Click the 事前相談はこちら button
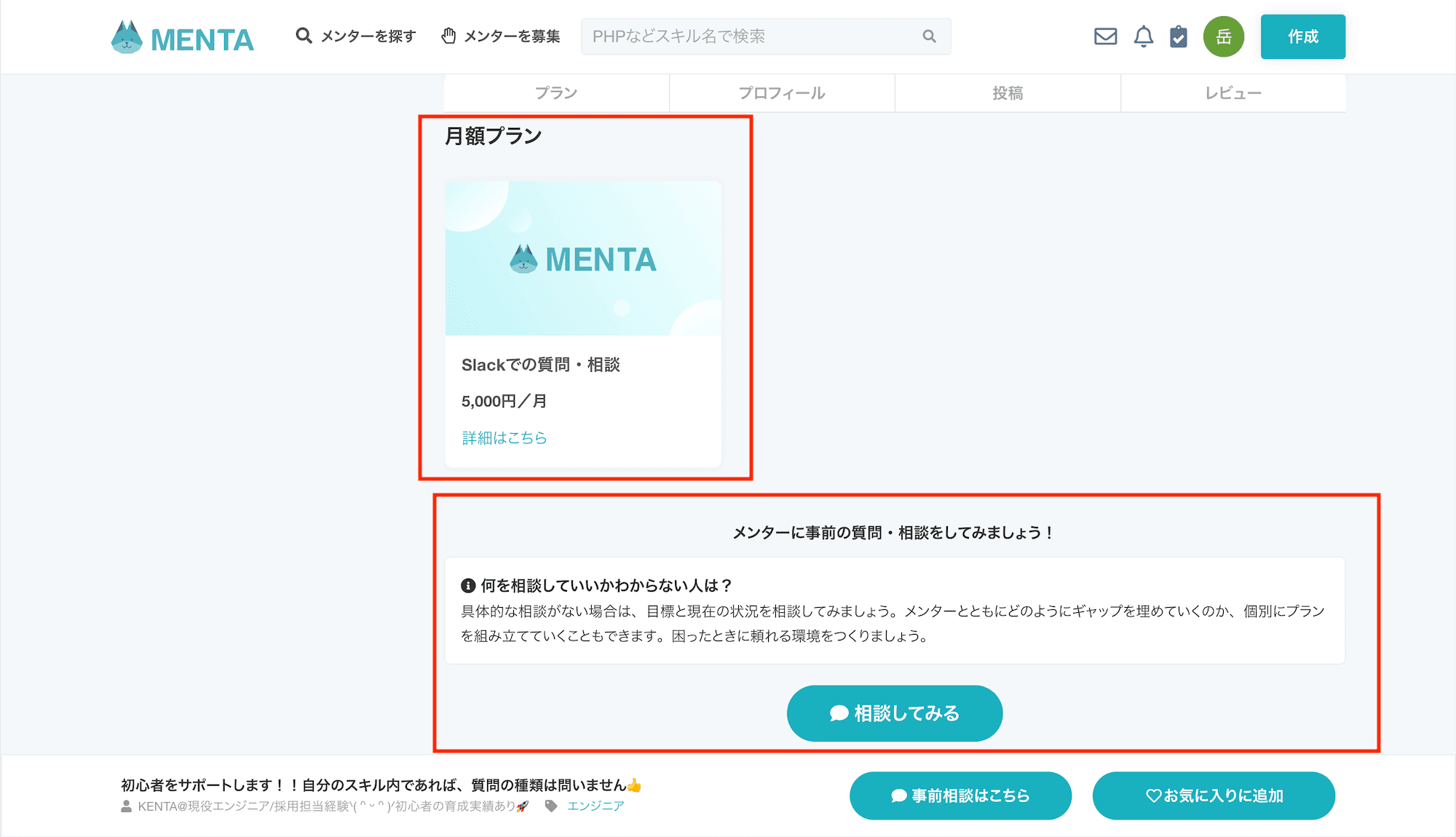 click(x=960, y=796)
